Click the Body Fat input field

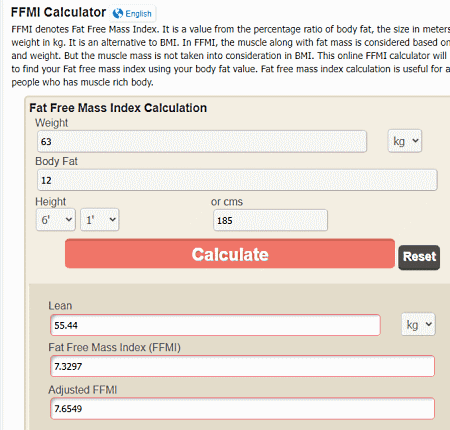tap(237, 180)
